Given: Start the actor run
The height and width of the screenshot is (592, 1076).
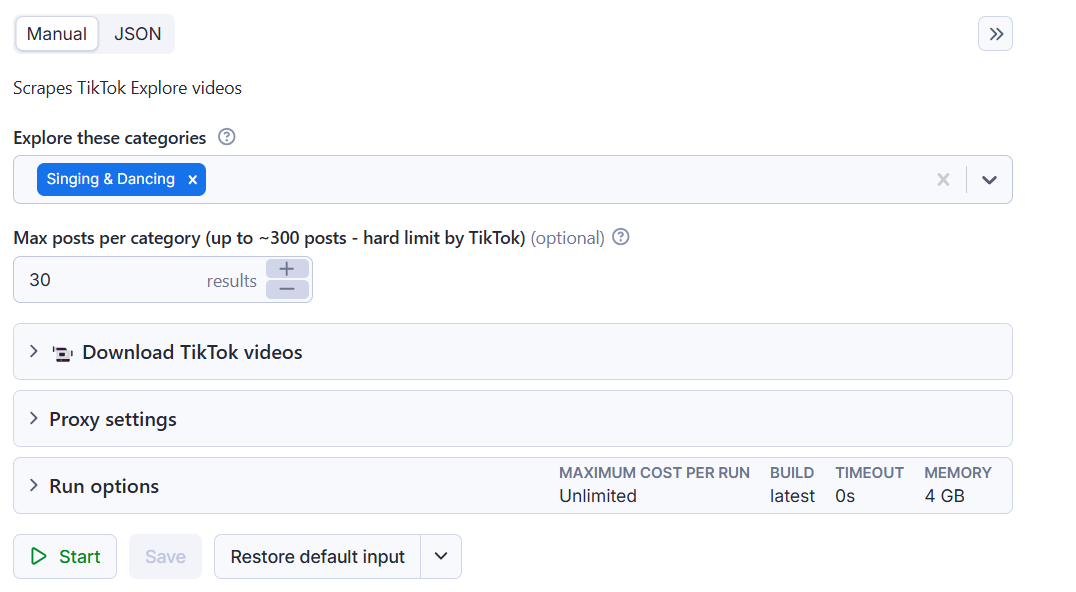Looking at the screenshot, I should [x=65, y=556].
